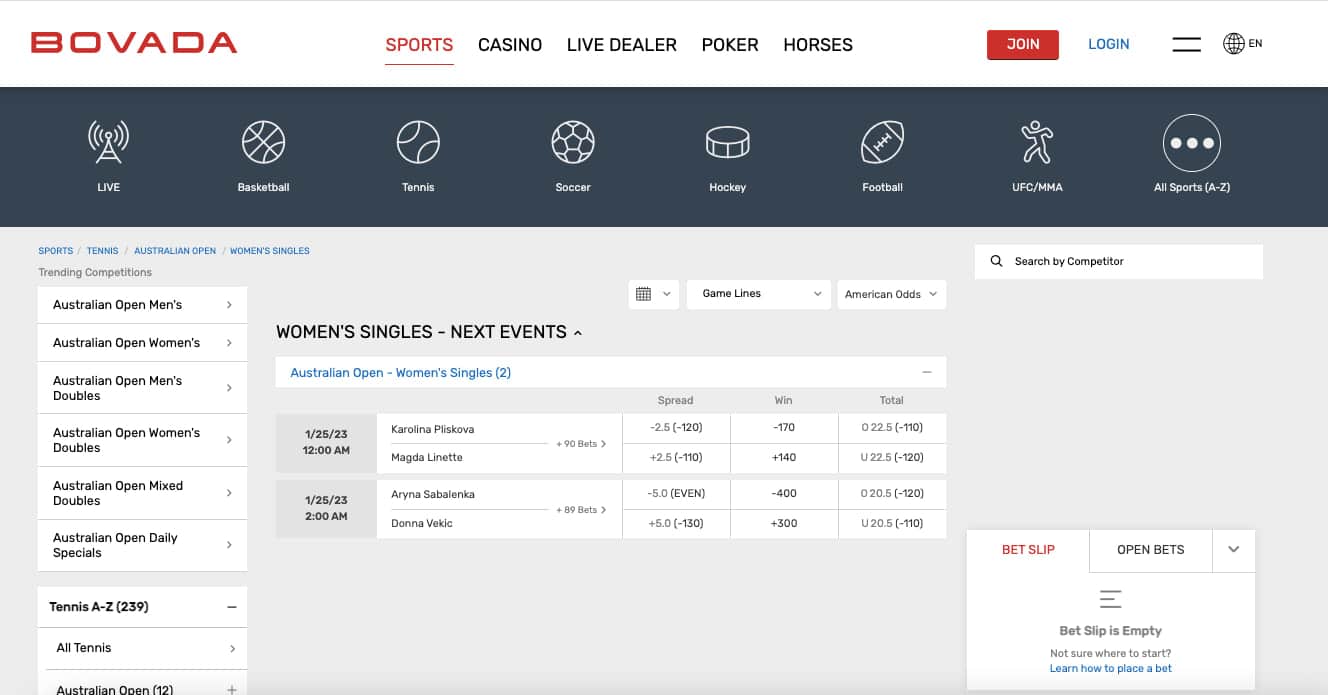Open the POKER section
The height and width of the screenshot is (695, 1328).
tap(730, 45)
